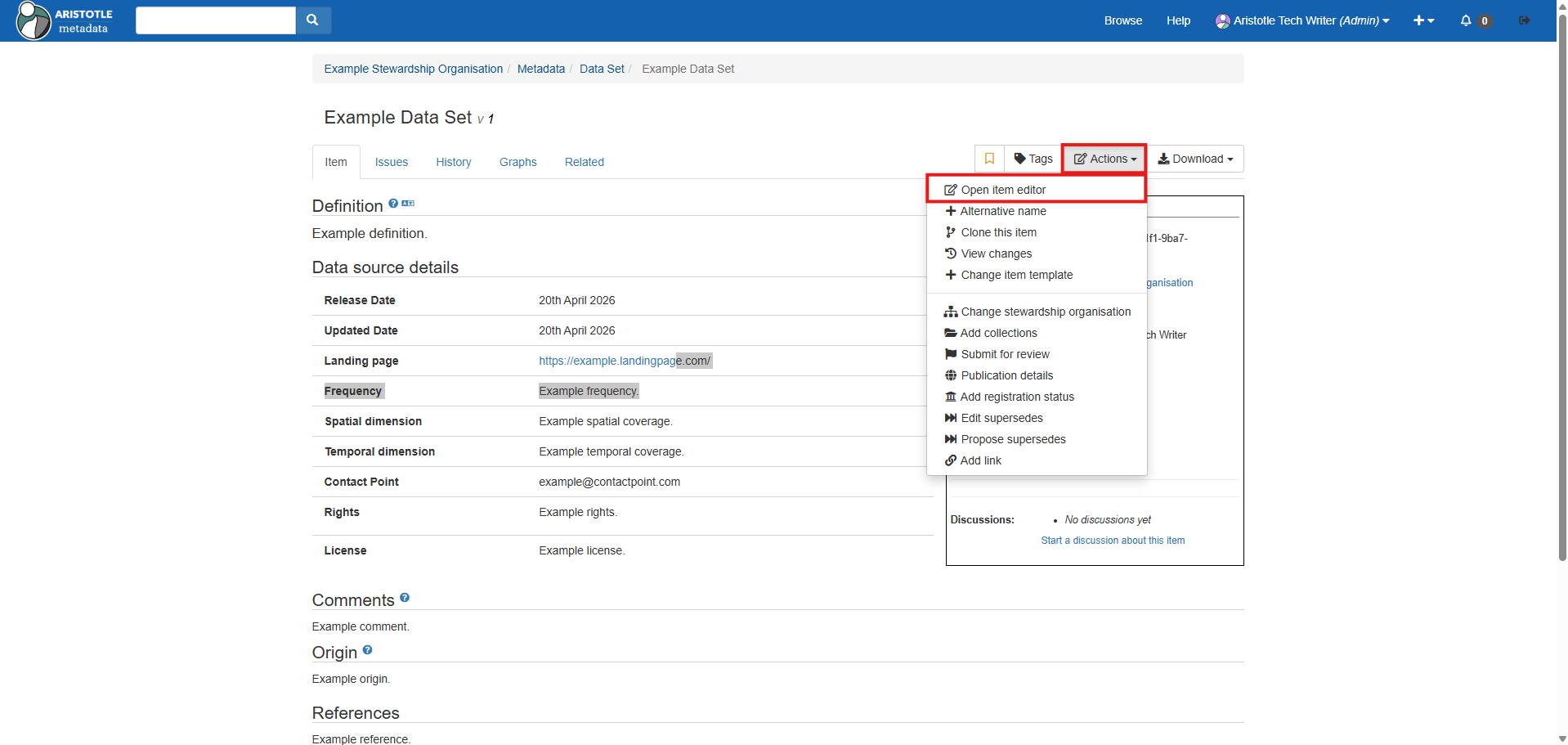Click the help icon beside Definition

pyautogui.click(x=393, y=204)
